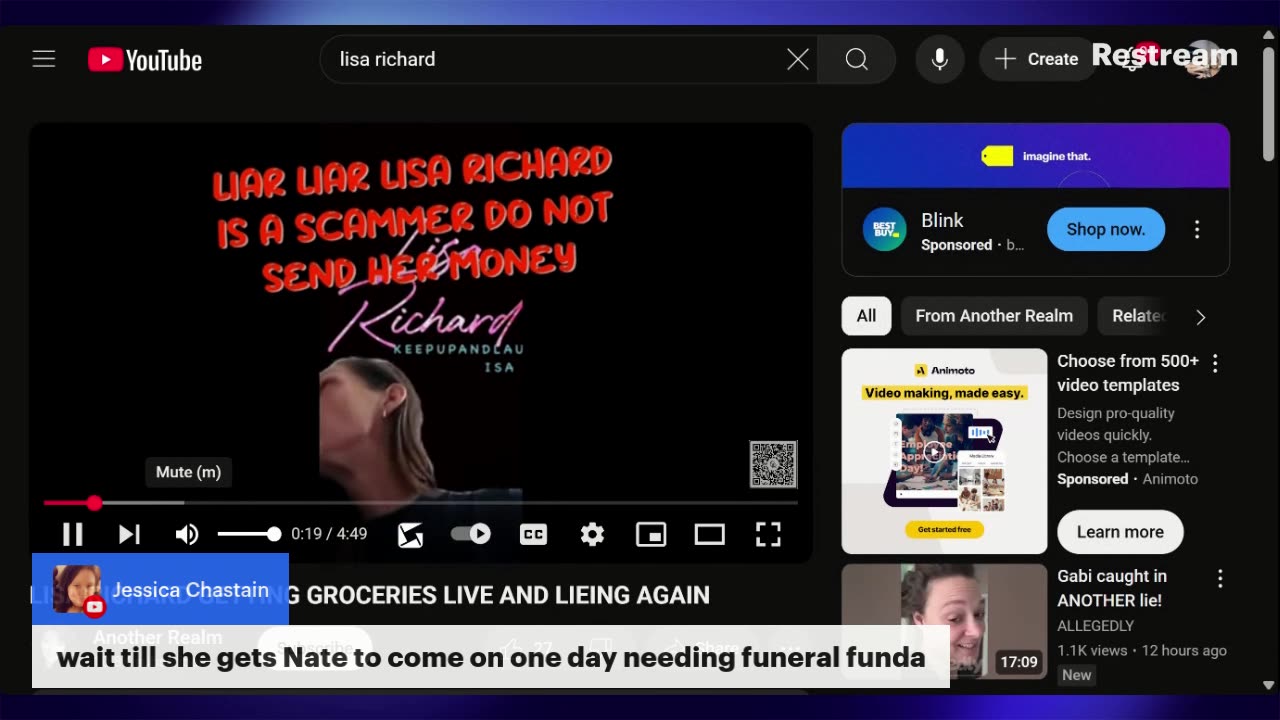Click the video progress bar
The height and width of the screenshot is (720, 1280).
click(420, 503)
